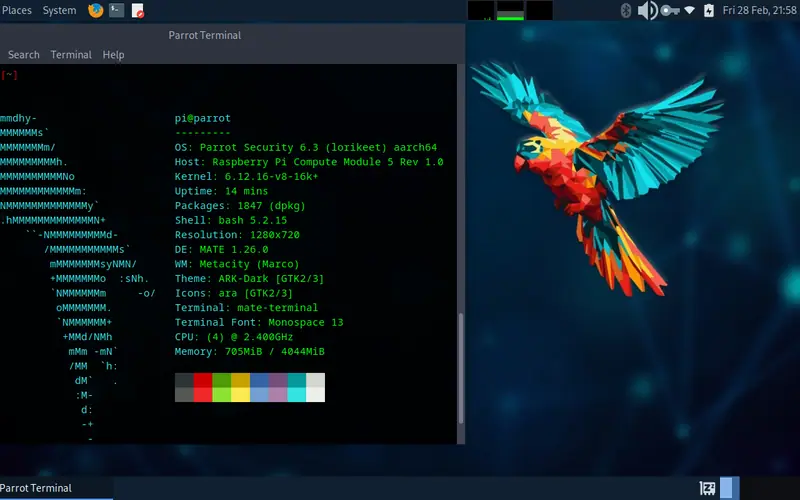Click the teal color block
800x500 pixels.
[296, 380]
